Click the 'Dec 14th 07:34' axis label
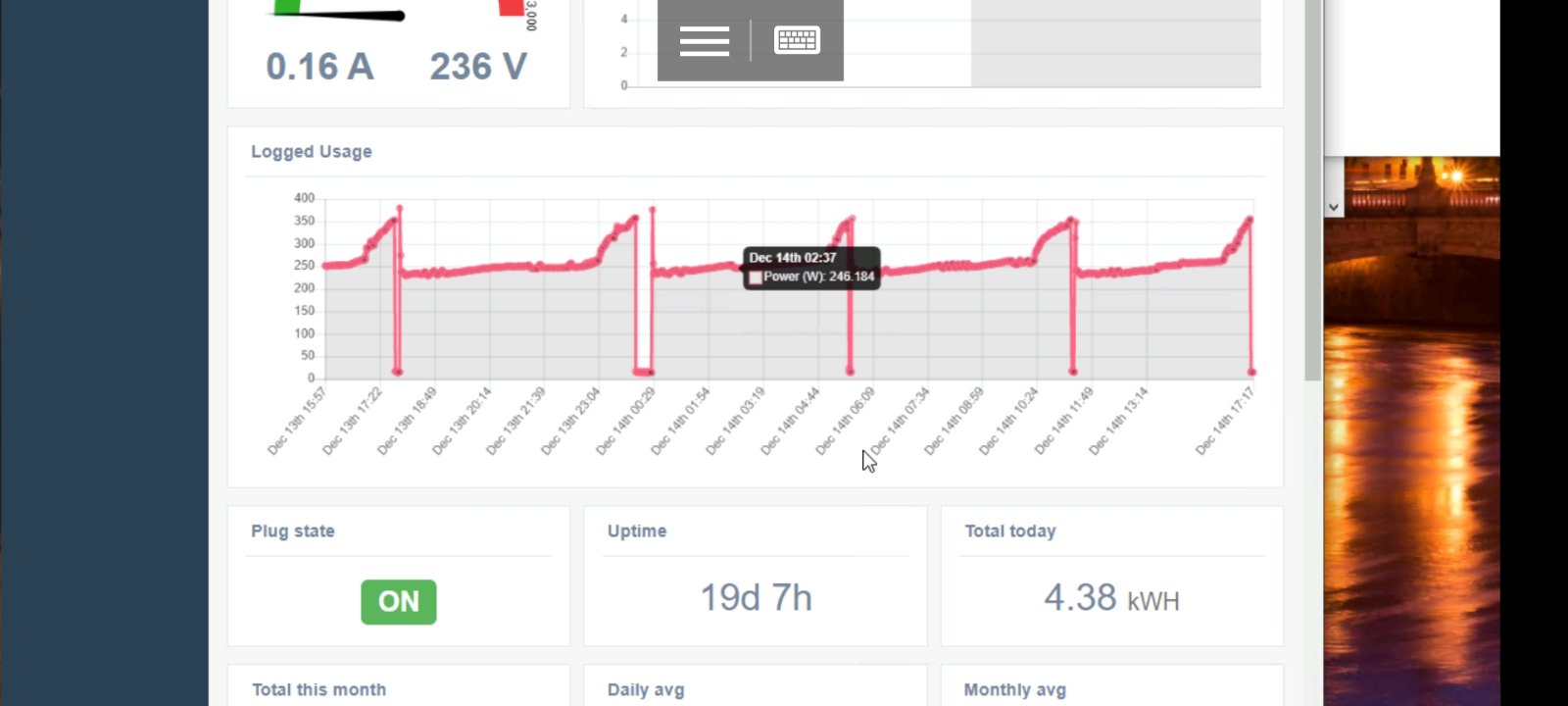Screen dimensions: 1568x706 (x=902, y=422)
